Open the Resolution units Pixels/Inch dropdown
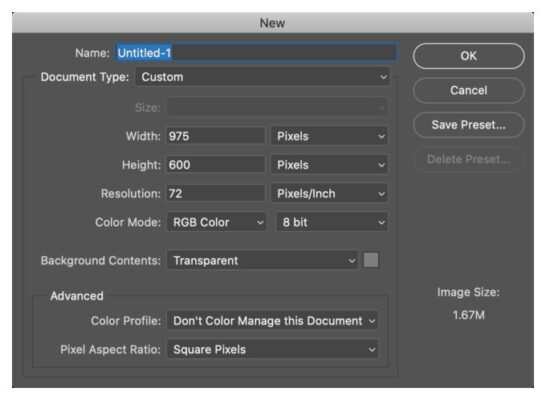 (329, 194)
